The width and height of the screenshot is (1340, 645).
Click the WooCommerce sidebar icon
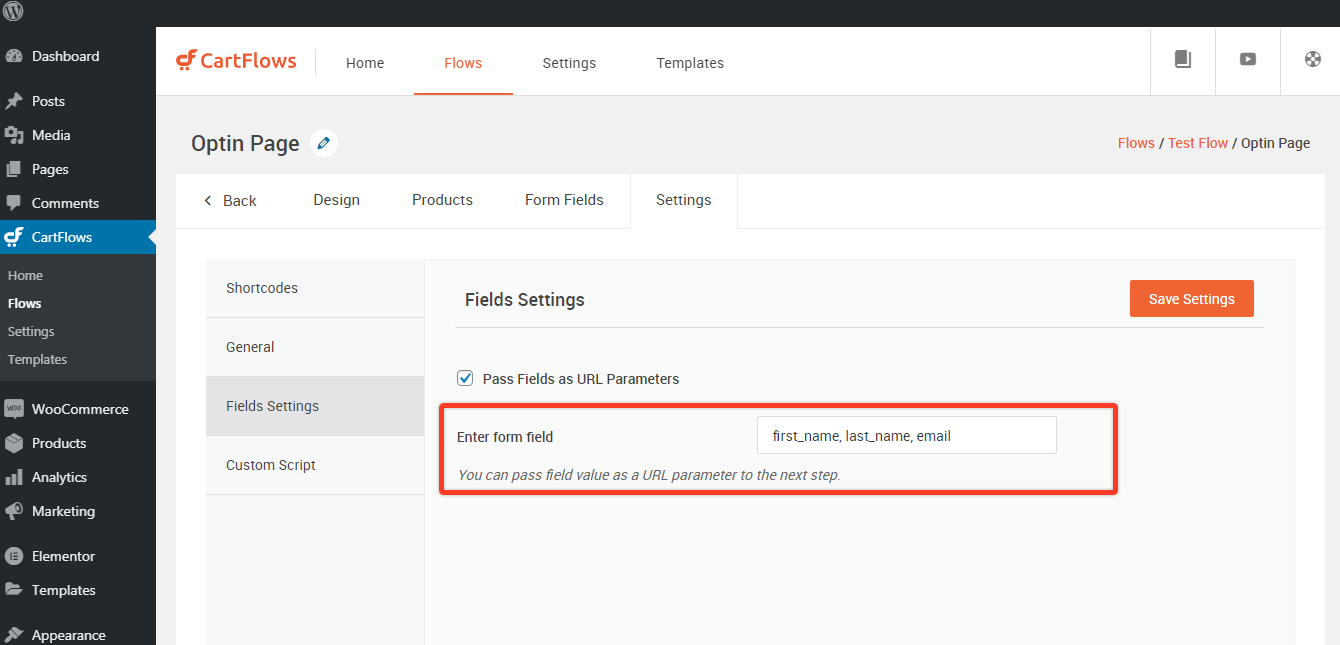pos(14,409)
